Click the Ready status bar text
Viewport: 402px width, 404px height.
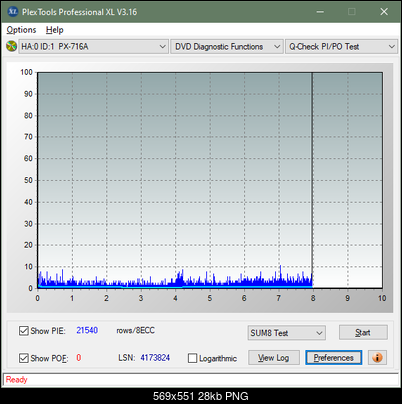[17, 380]
